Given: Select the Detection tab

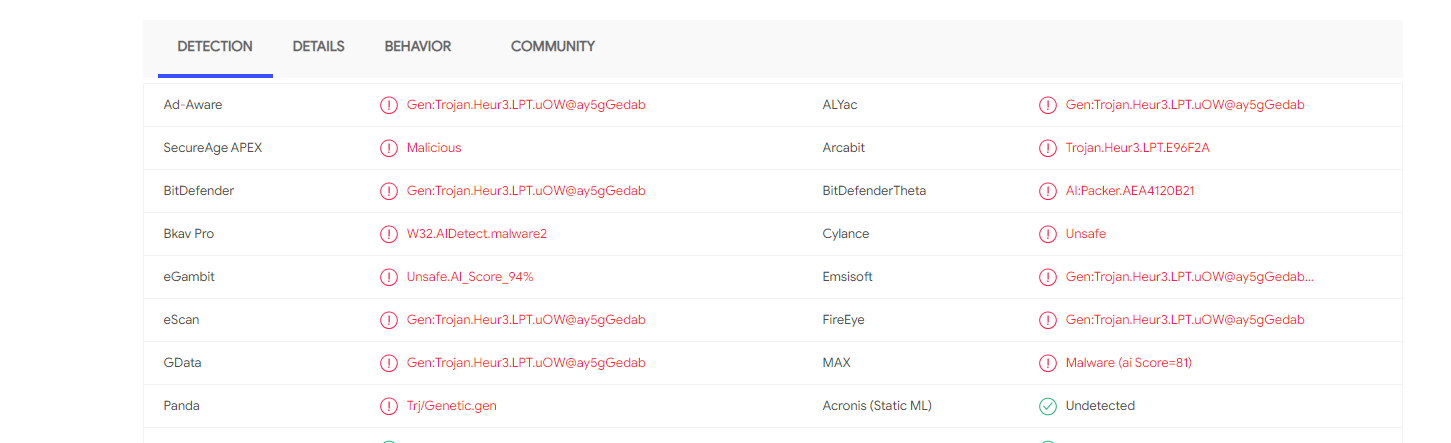Looking at the screenshot, I should pyautogui.click(x=215, y=47).
